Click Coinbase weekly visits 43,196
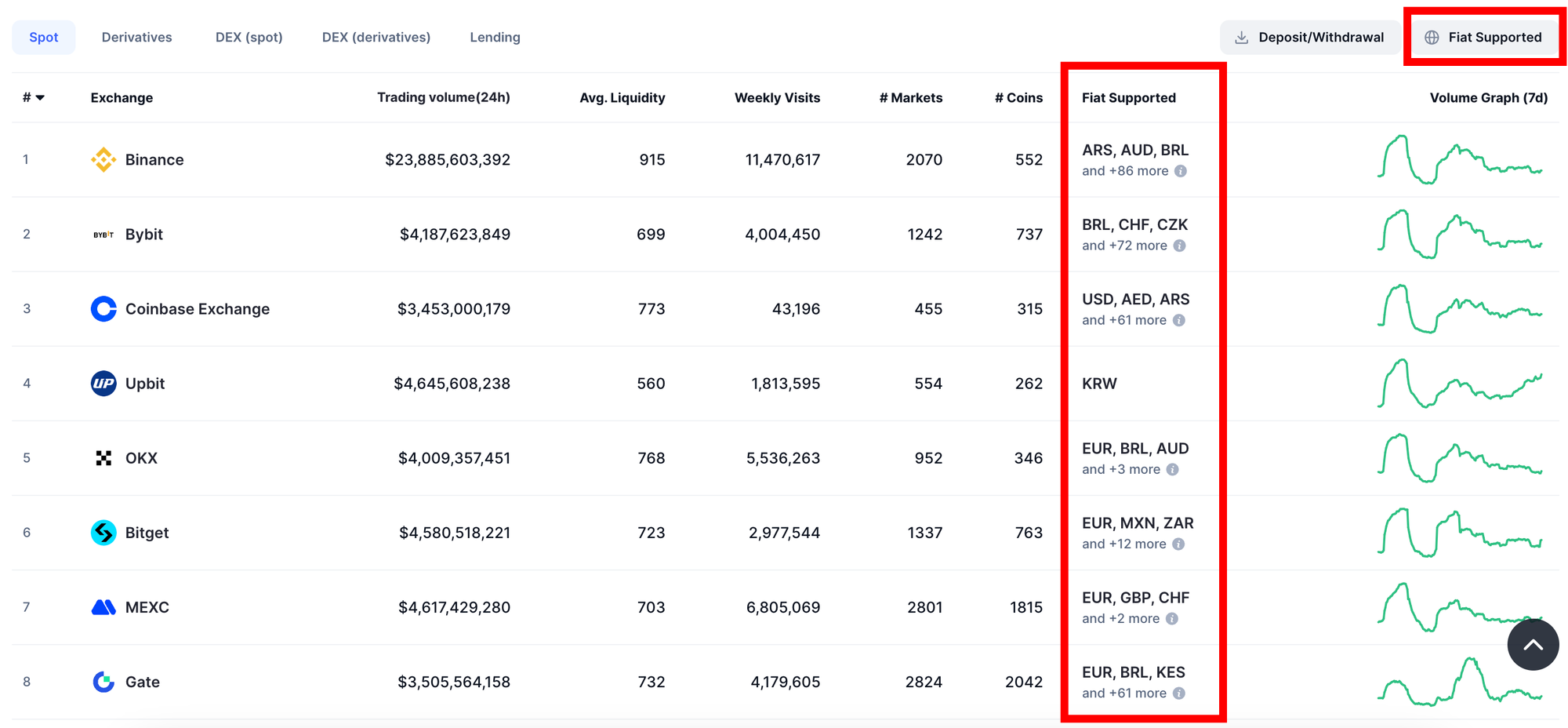The width and height of the screenshot is (1568, 728). 796,309
